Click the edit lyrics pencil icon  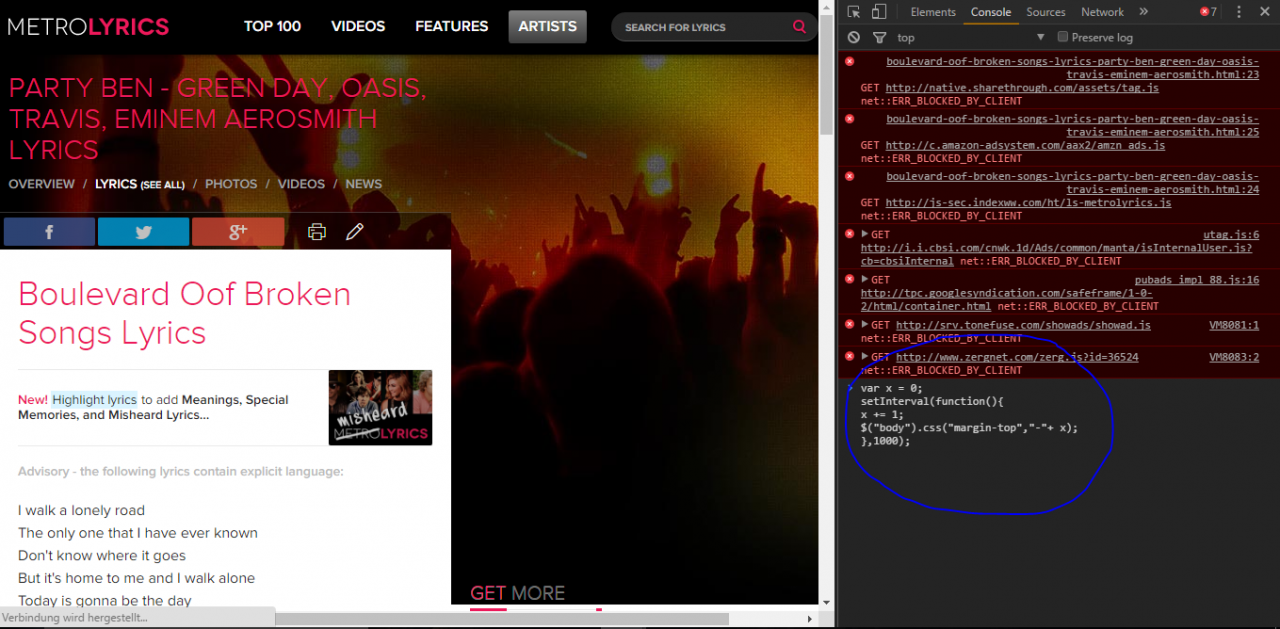[354, 232]
